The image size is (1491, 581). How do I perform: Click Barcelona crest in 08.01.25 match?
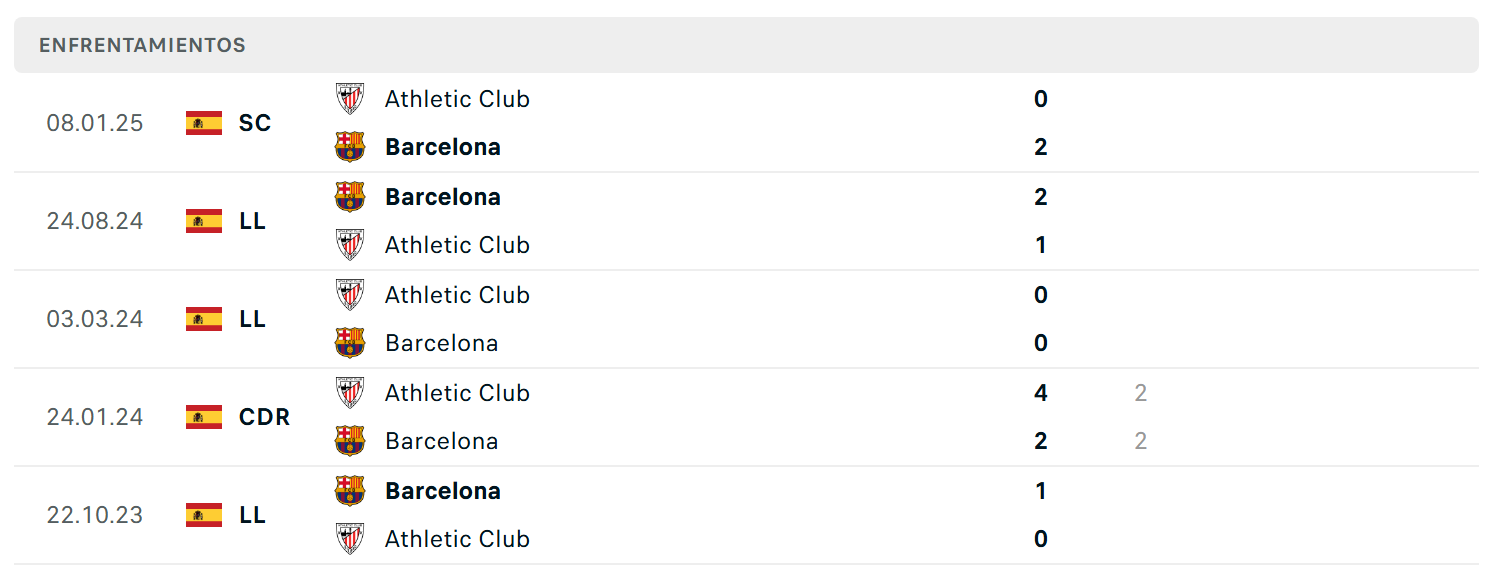(350, 147)
